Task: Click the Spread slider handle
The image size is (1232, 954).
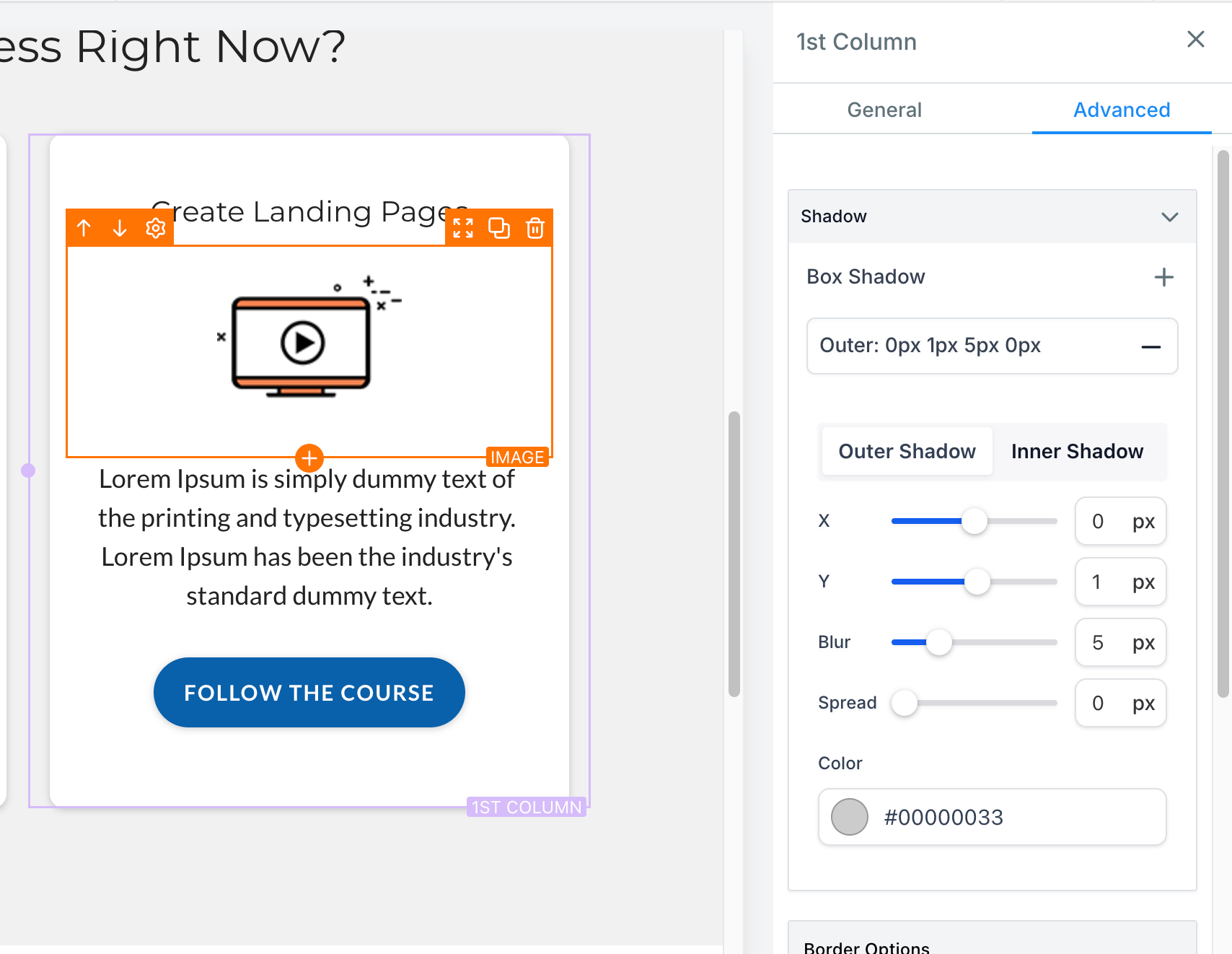Action: pyautogui.click(x=905, y=703)
